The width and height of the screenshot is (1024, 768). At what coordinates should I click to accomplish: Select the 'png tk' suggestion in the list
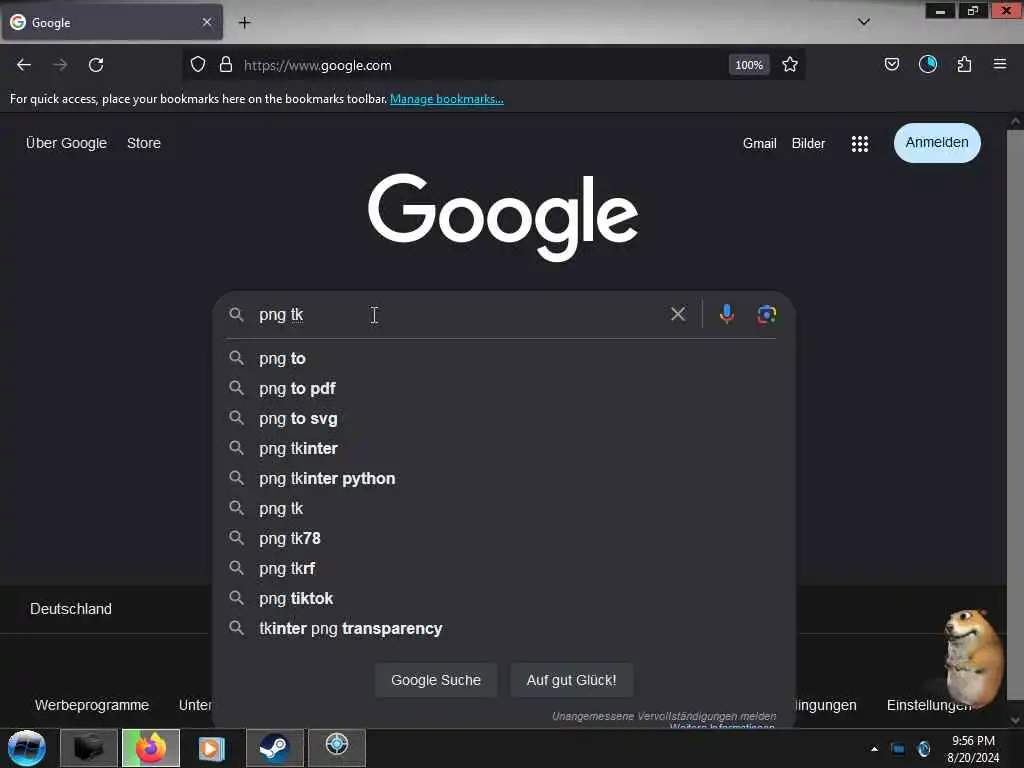502,509
